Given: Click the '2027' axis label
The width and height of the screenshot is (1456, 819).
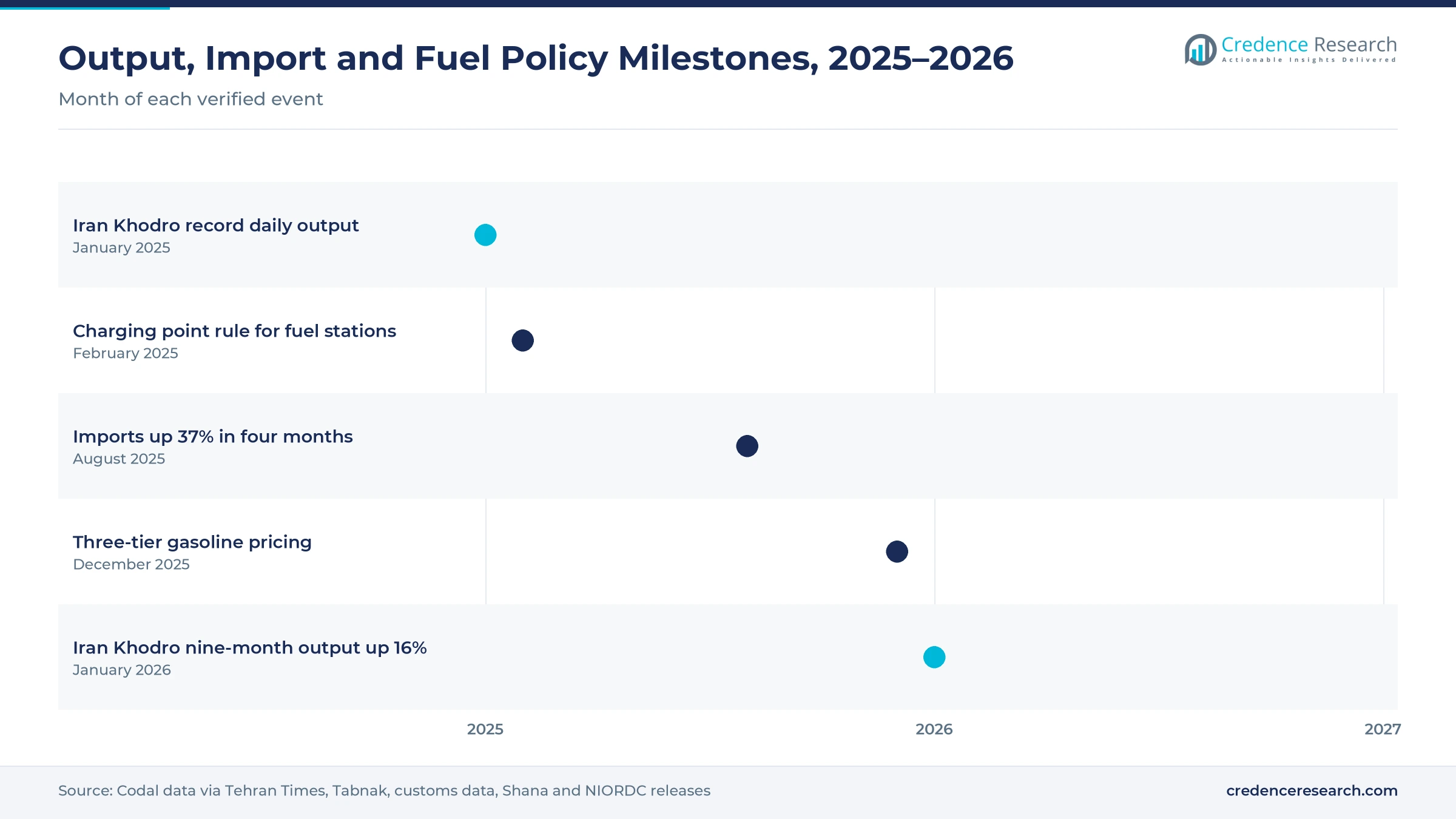Looking at the screenshot, I should coord(1383,729).
